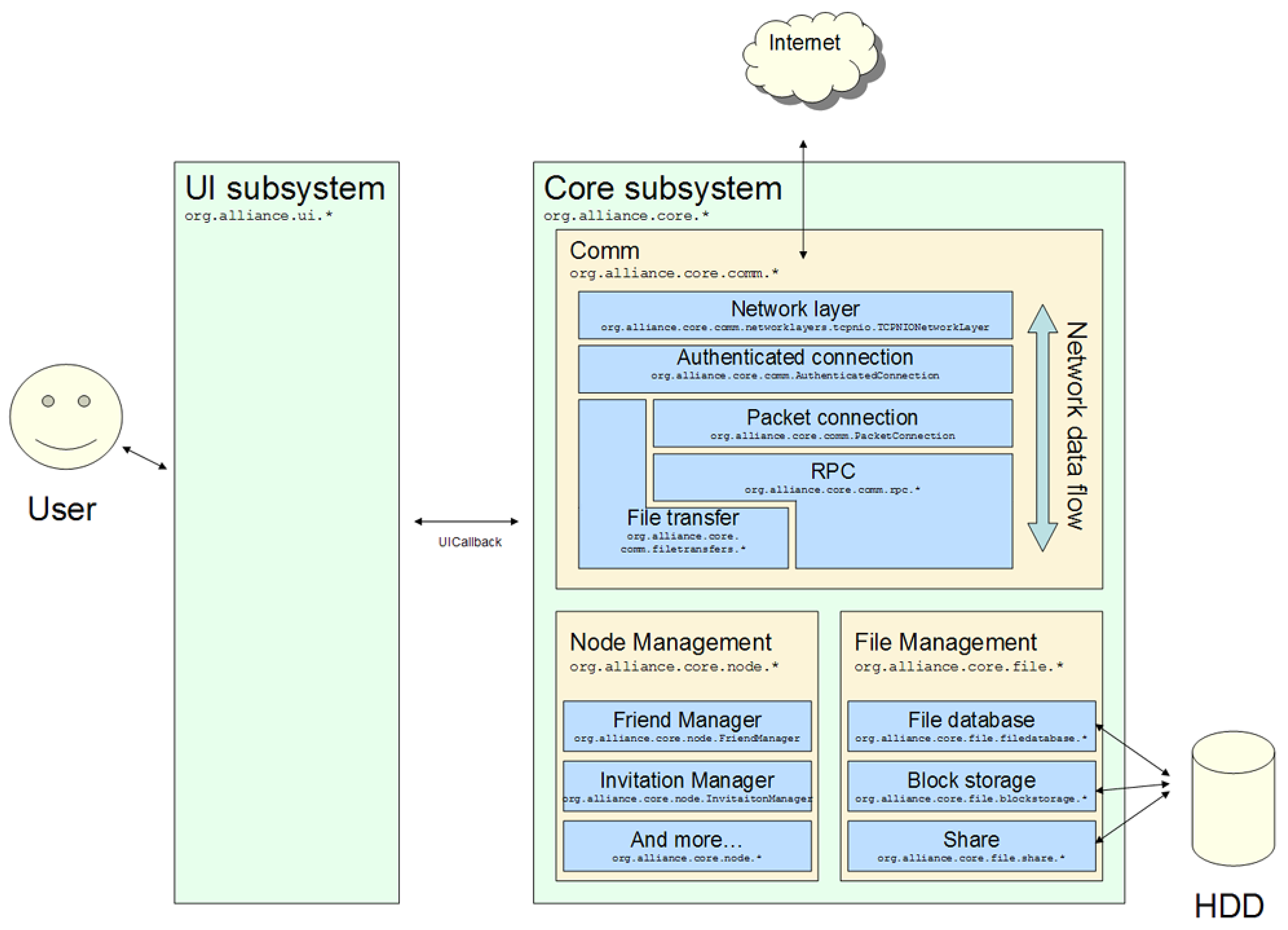Click the HDD cylinder icon

(x=1233, y=798)
